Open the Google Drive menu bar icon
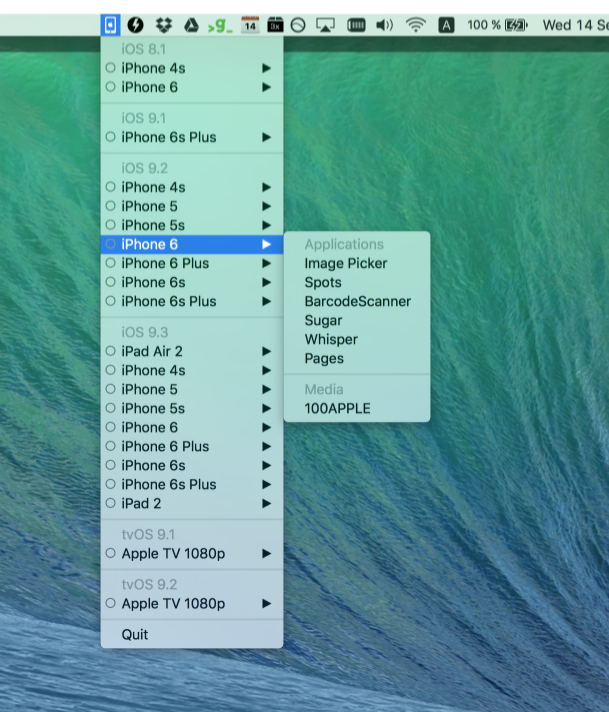The image size is (609, 712). tap(191, 25)
